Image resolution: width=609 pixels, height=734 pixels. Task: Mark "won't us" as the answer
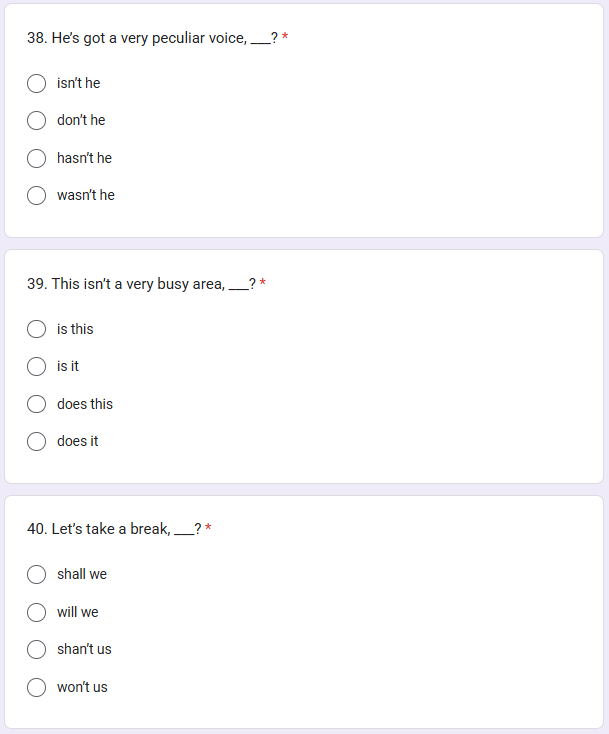(x=37, y=687)
